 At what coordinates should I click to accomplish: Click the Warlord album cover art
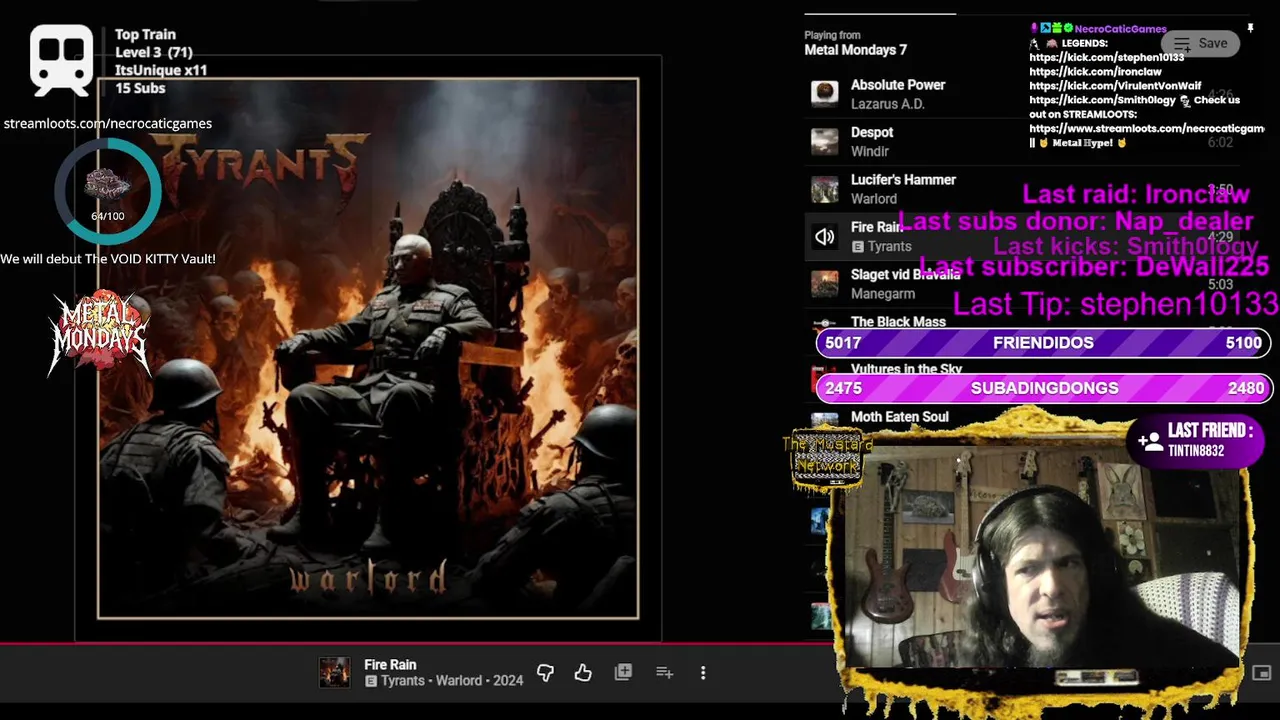coord(368,348)
